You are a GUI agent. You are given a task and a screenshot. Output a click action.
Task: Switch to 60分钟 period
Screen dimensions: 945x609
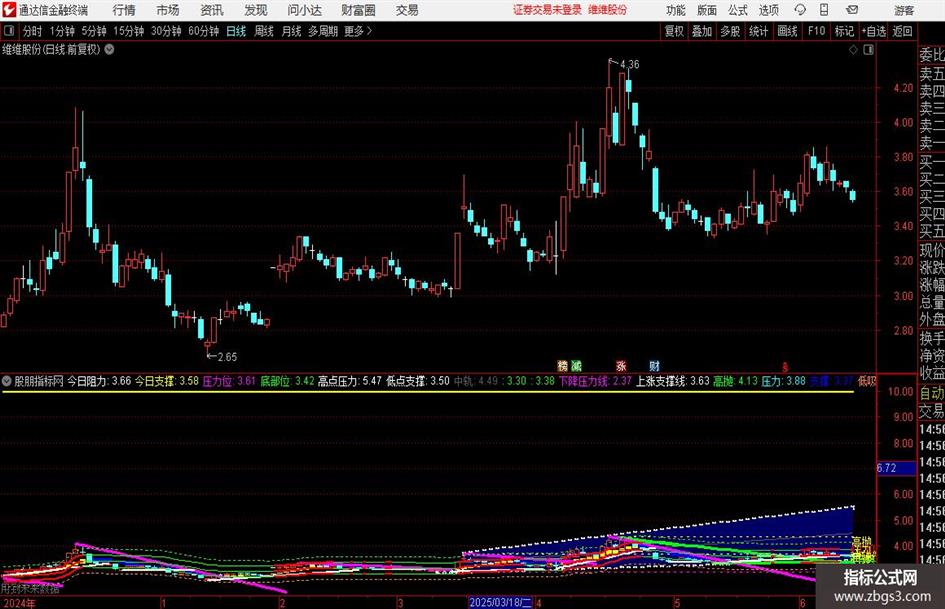pos(203,31)
